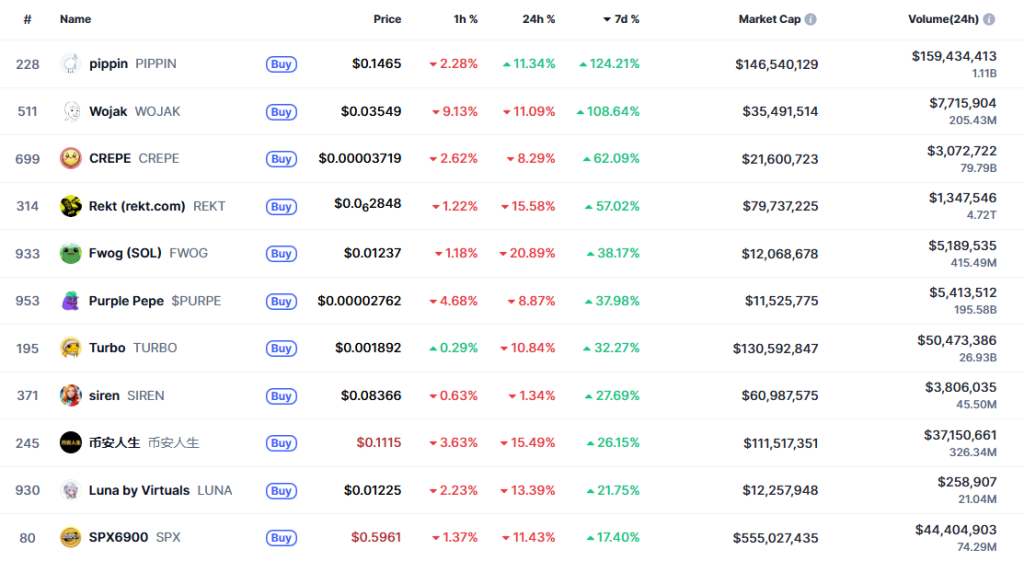Click the Market Cap info icon
Image resolution: width=1024 pixels, height=561 pixels.
pyautogui.click(x=810, y=19)
